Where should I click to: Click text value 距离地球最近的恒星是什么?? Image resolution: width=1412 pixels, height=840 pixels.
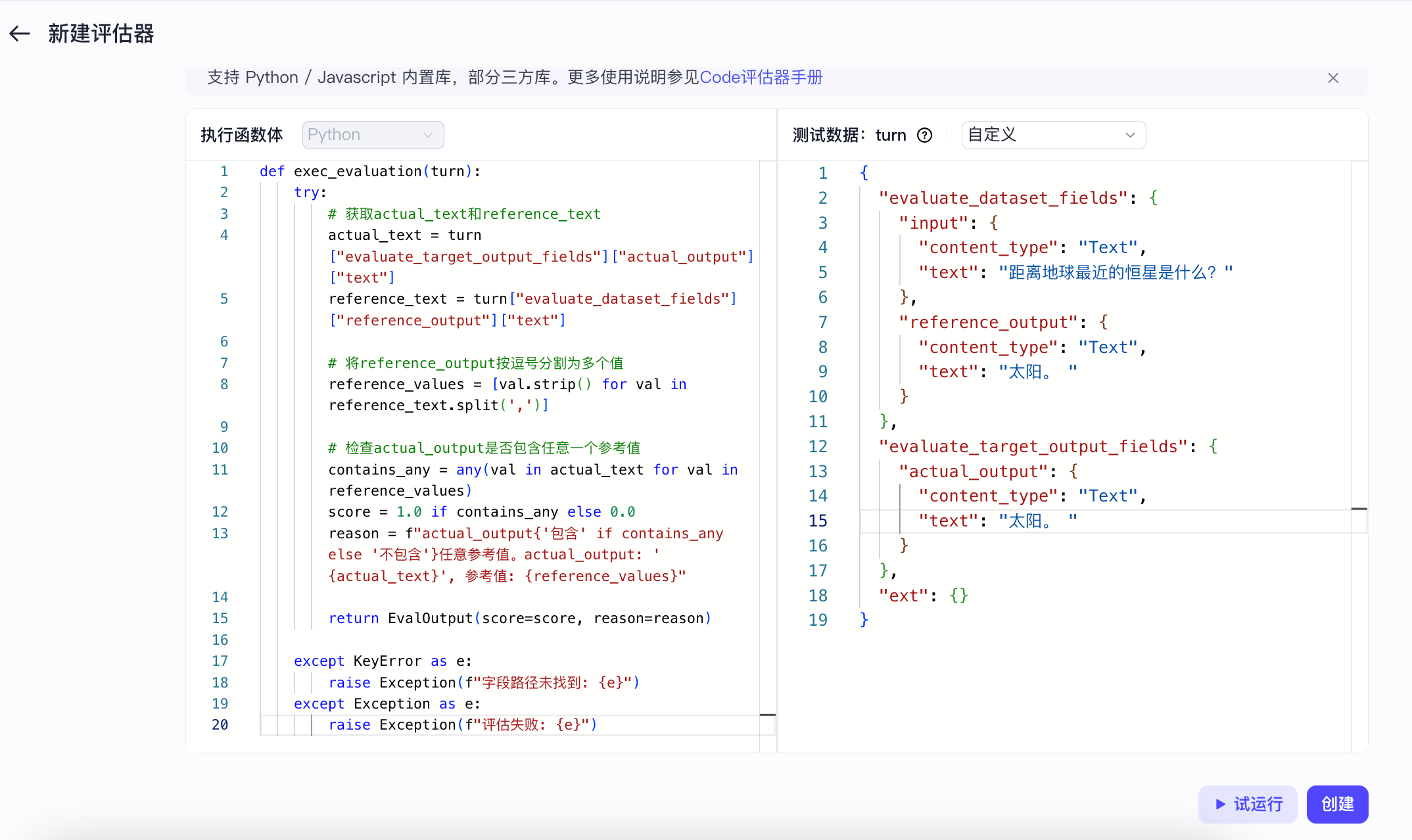(x=1116, y=273)
